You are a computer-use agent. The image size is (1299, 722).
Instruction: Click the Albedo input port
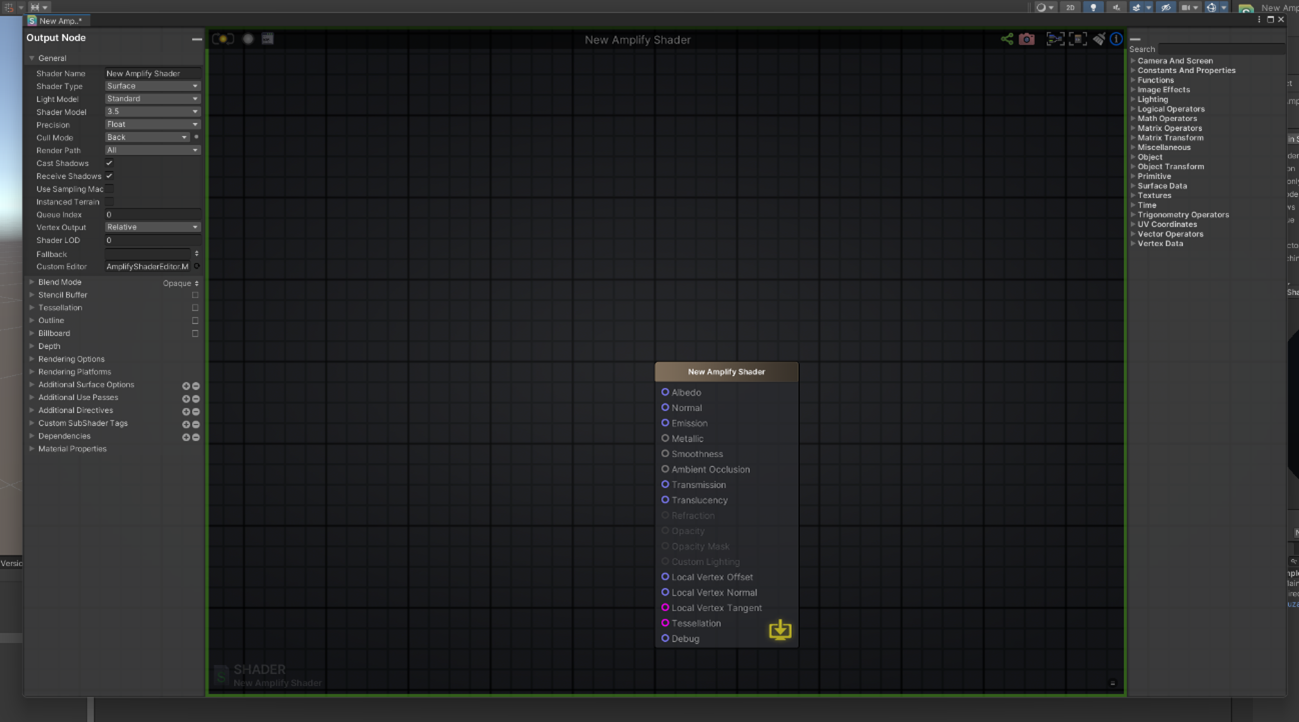tap(665, 392)
